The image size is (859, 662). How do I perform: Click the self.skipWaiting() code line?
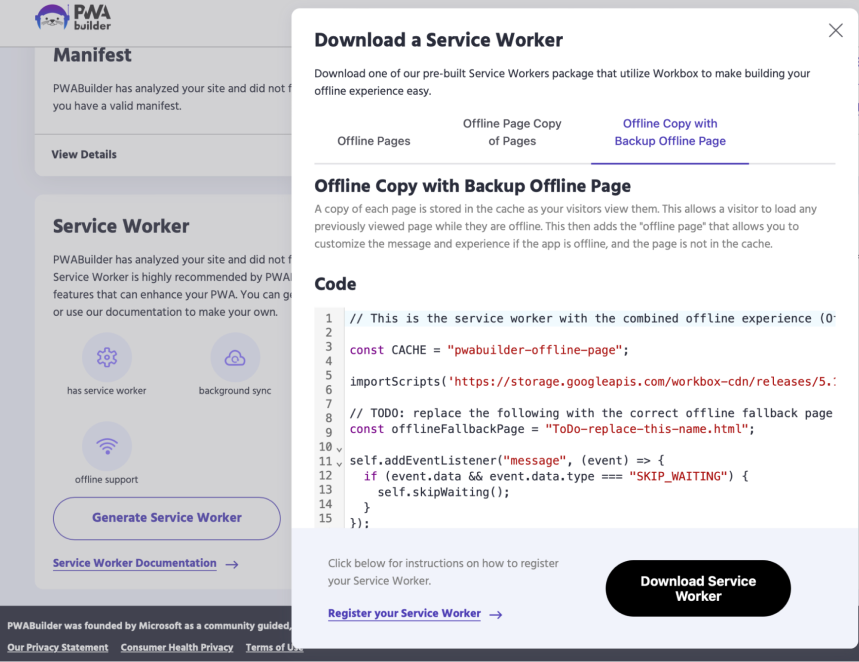coord(444,492)
